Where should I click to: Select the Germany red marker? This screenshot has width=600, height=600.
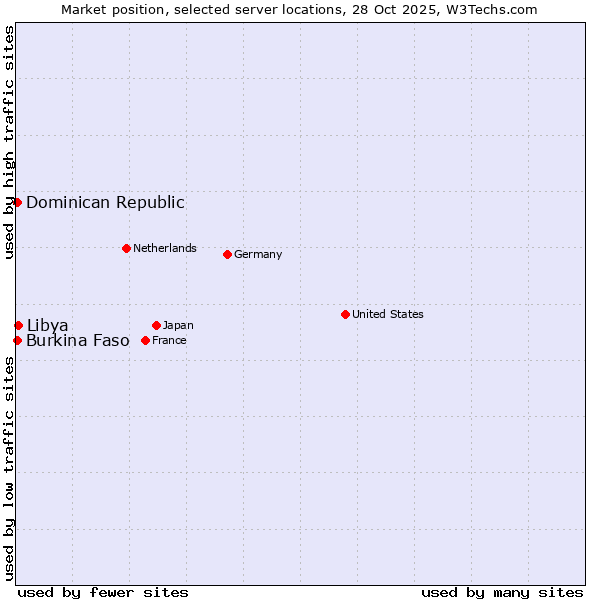[x=227, y=254]
